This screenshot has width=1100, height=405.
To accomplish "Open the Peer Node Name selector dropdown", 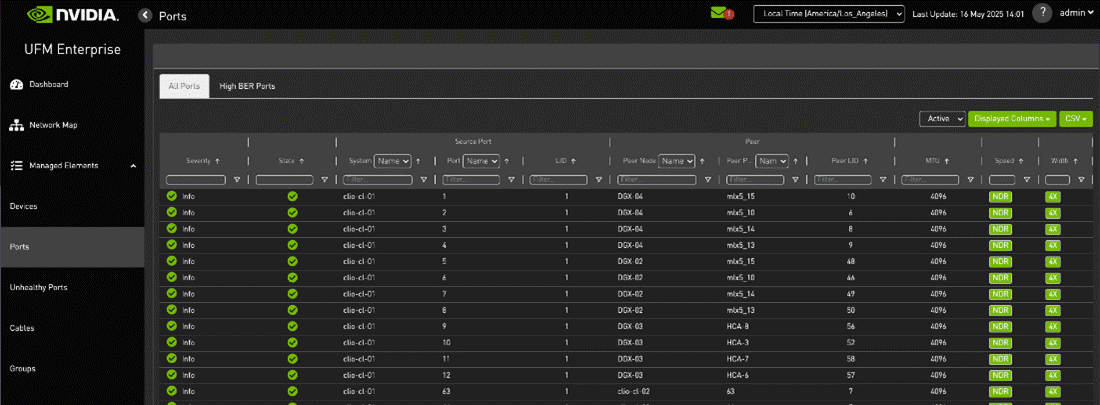I will (677, 161).
